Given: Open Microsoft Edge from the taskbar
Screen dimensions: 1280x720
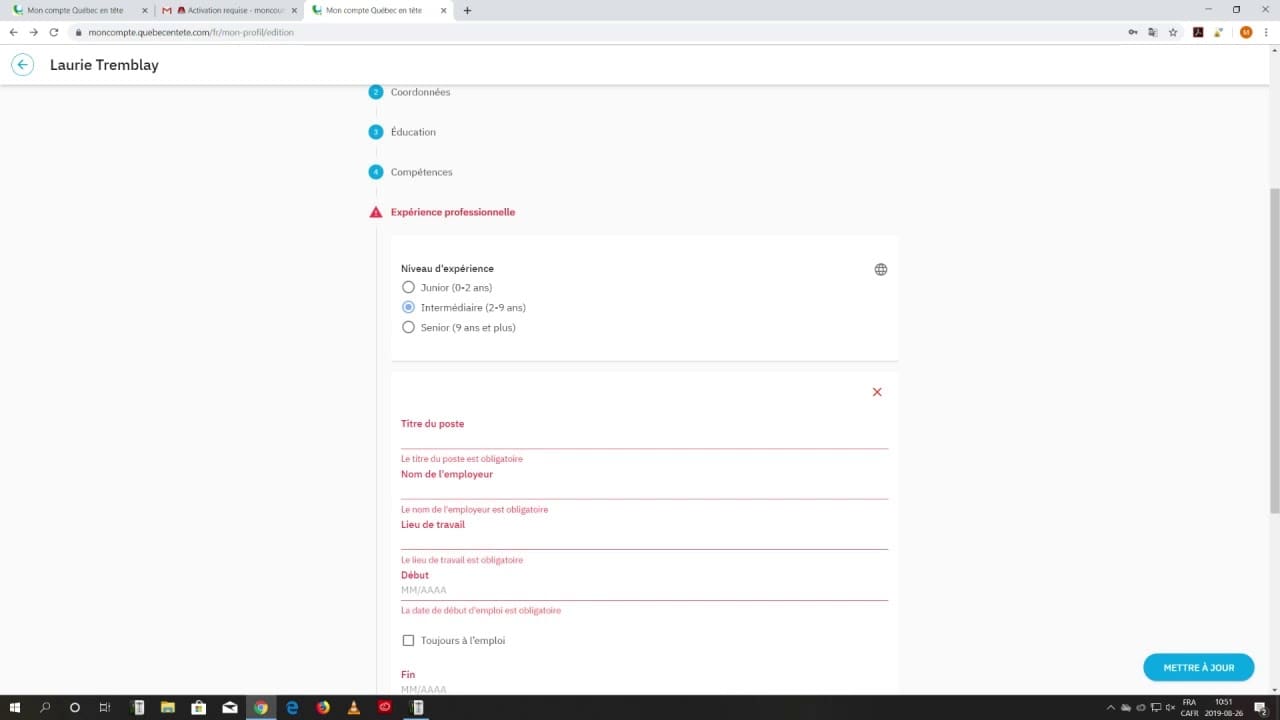Looking at the screenshot, I should (292, 707).
